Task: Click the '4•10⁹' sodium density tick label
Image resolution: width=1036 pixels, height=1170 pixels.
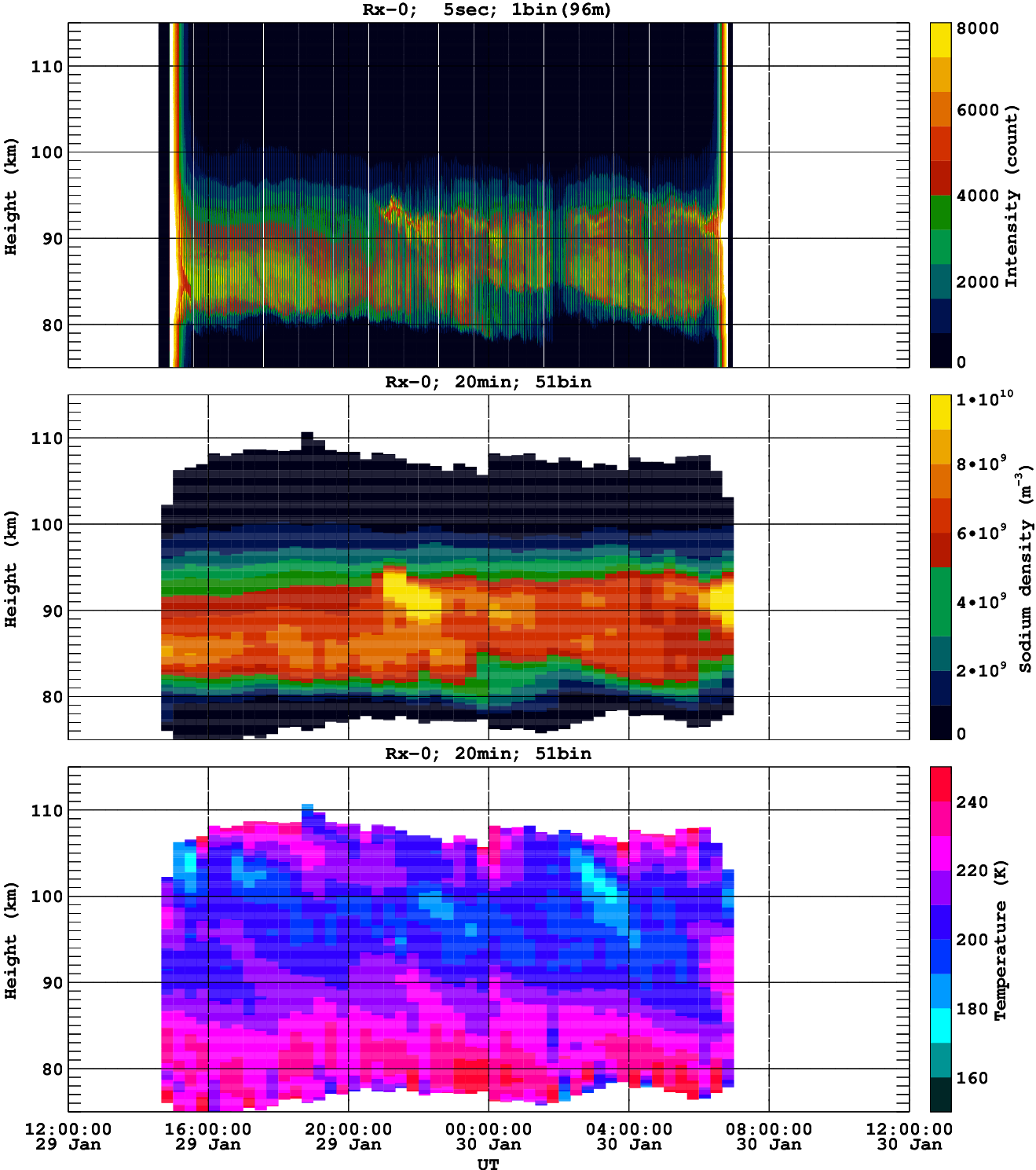Action: (x=981, y=602)
